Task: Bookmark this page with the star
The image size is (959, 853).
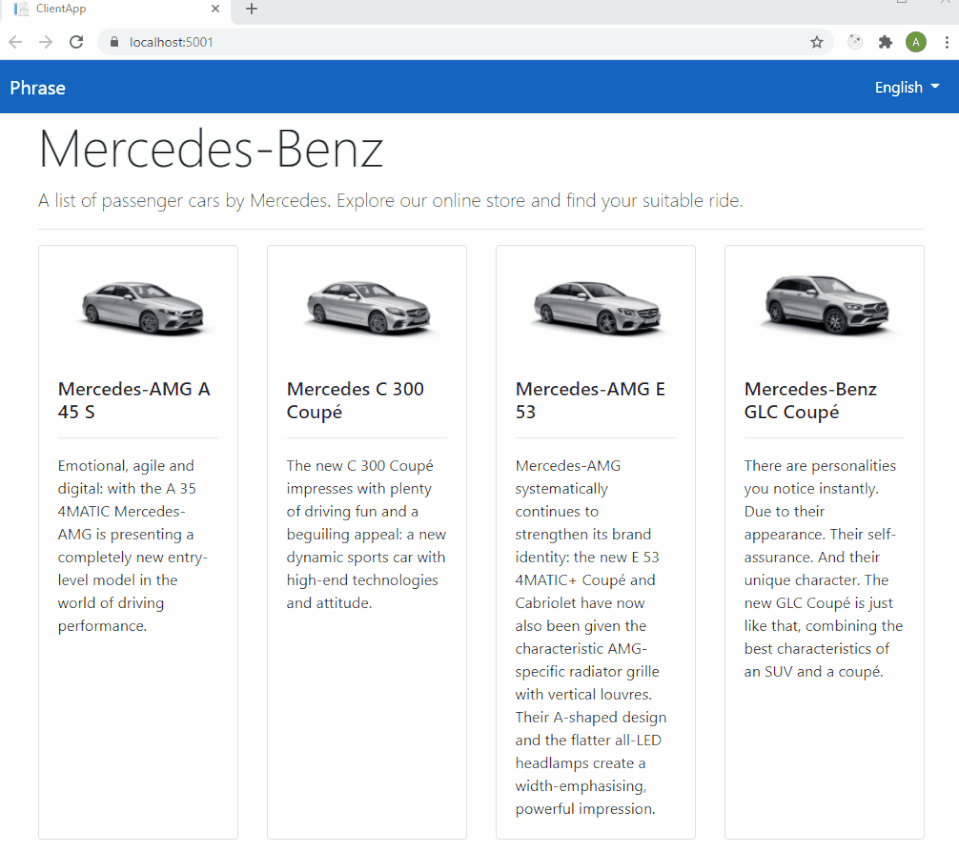Action: pos(816,42)
